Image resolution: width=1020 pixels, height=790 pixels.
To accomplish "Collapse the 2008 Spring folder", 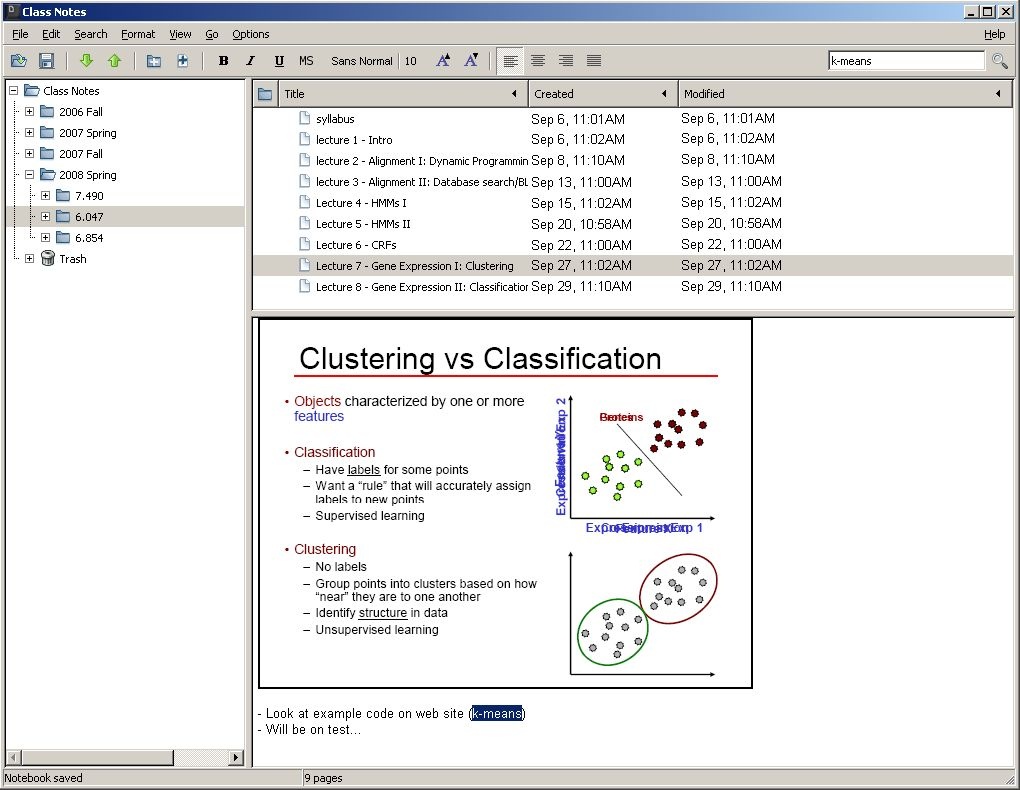I will [29, 175].
